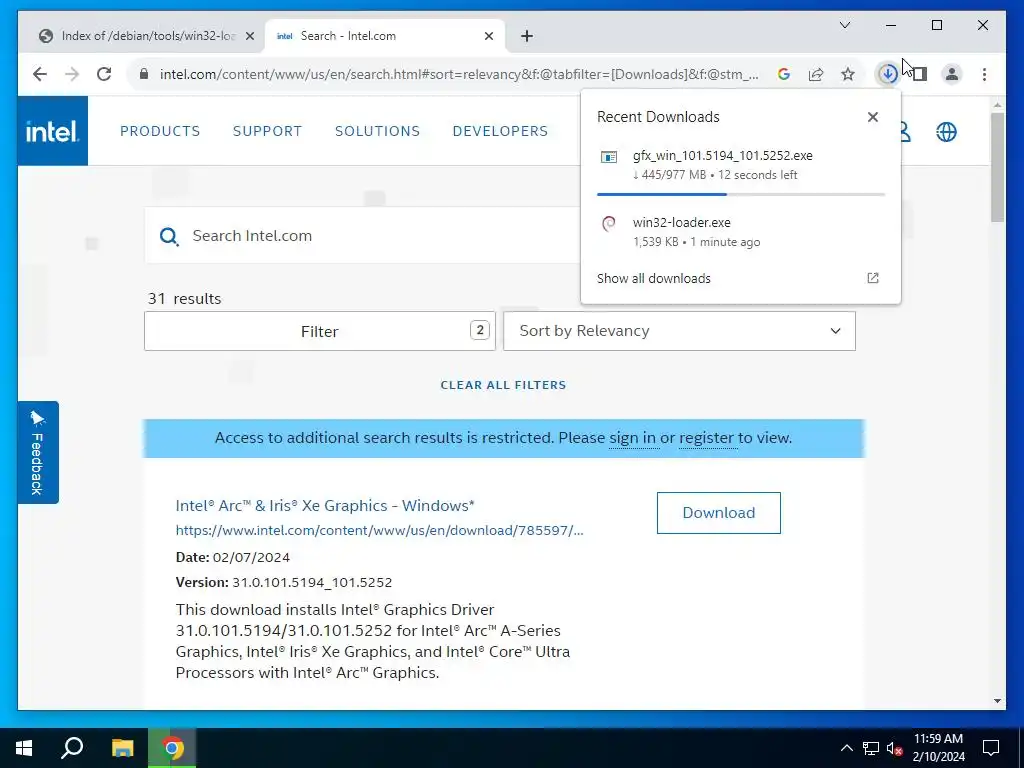Image resolution: width=1024 pixels, height=768 pixels.
Task: Bookmark this page with the star icon
Action: pos(848,74)
